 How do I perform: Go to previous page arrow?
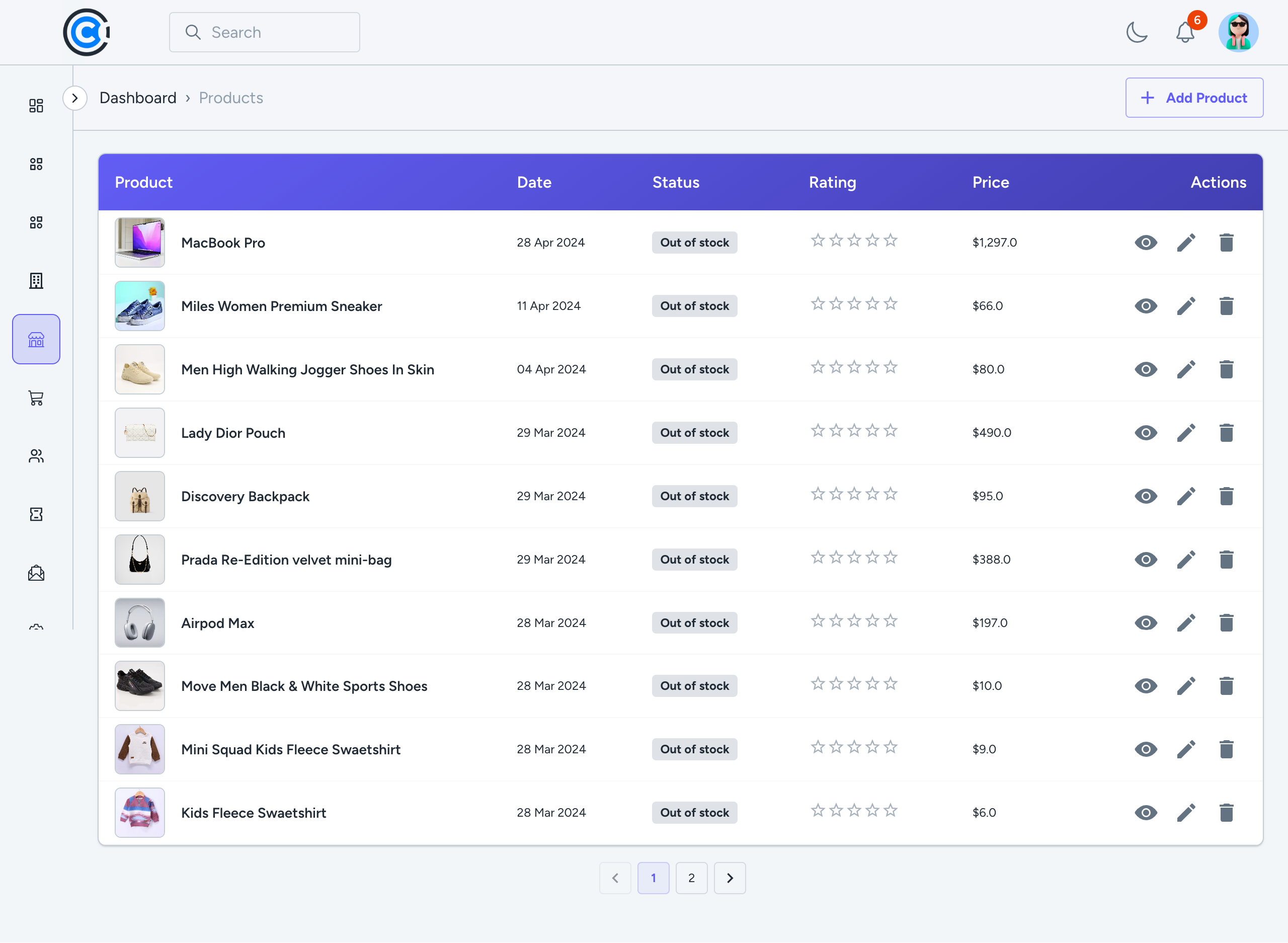(x=615, y=878)
